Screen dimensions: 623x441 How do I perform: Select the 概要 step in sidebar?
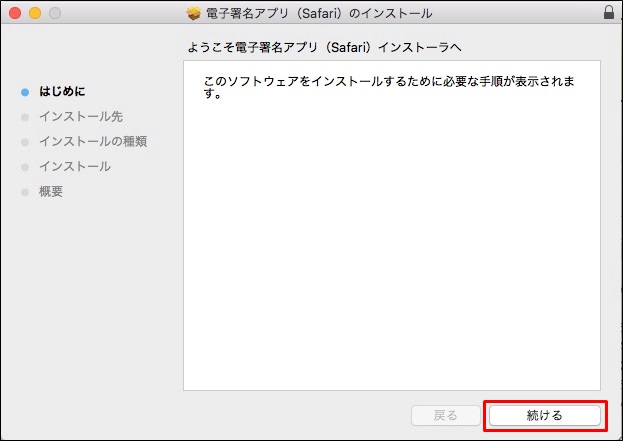(51, 191)
